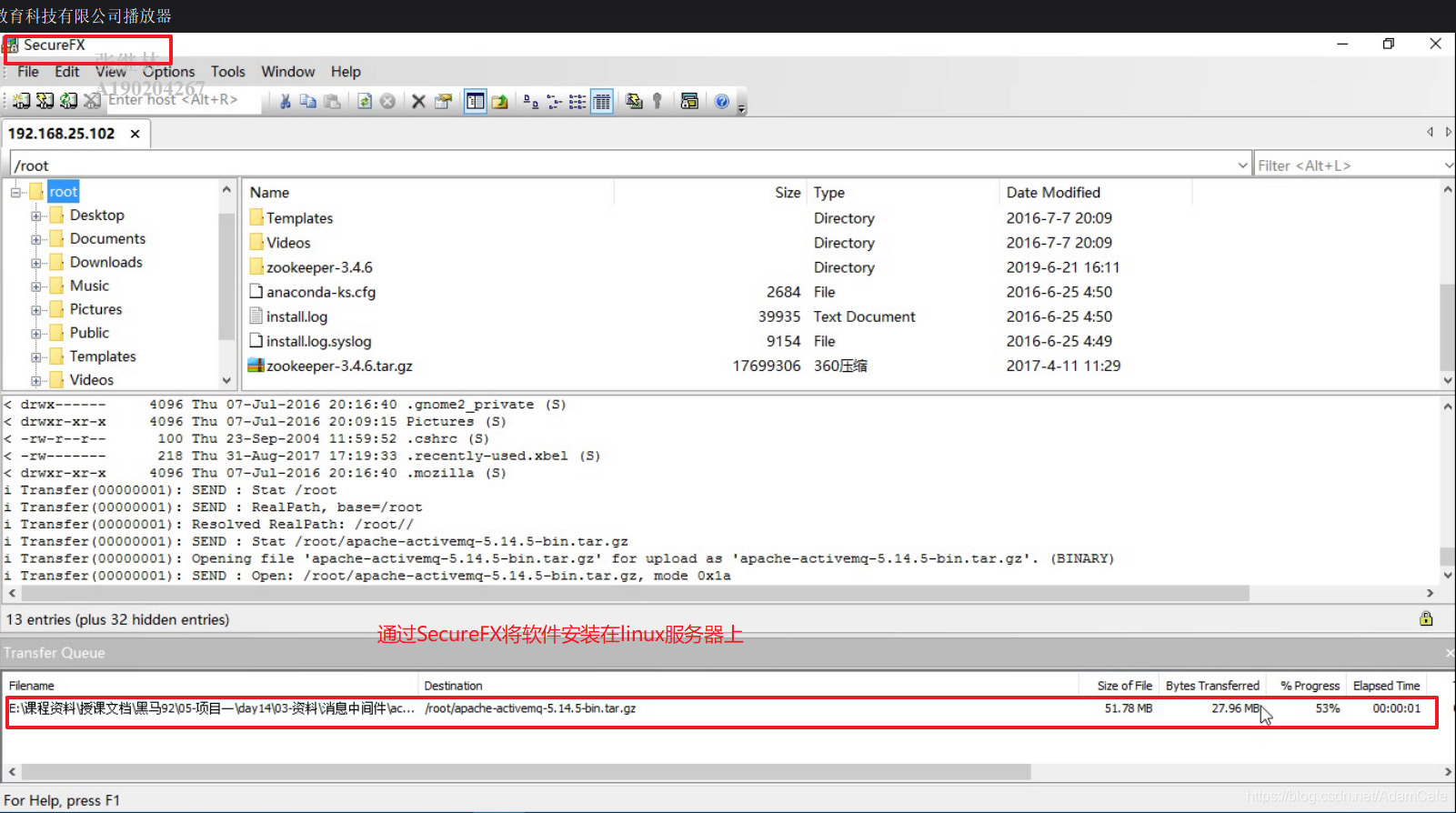This screenshot has width=1456, height=813.
Task: Expand the Downloads tree folder
Action: pos(36,263)
